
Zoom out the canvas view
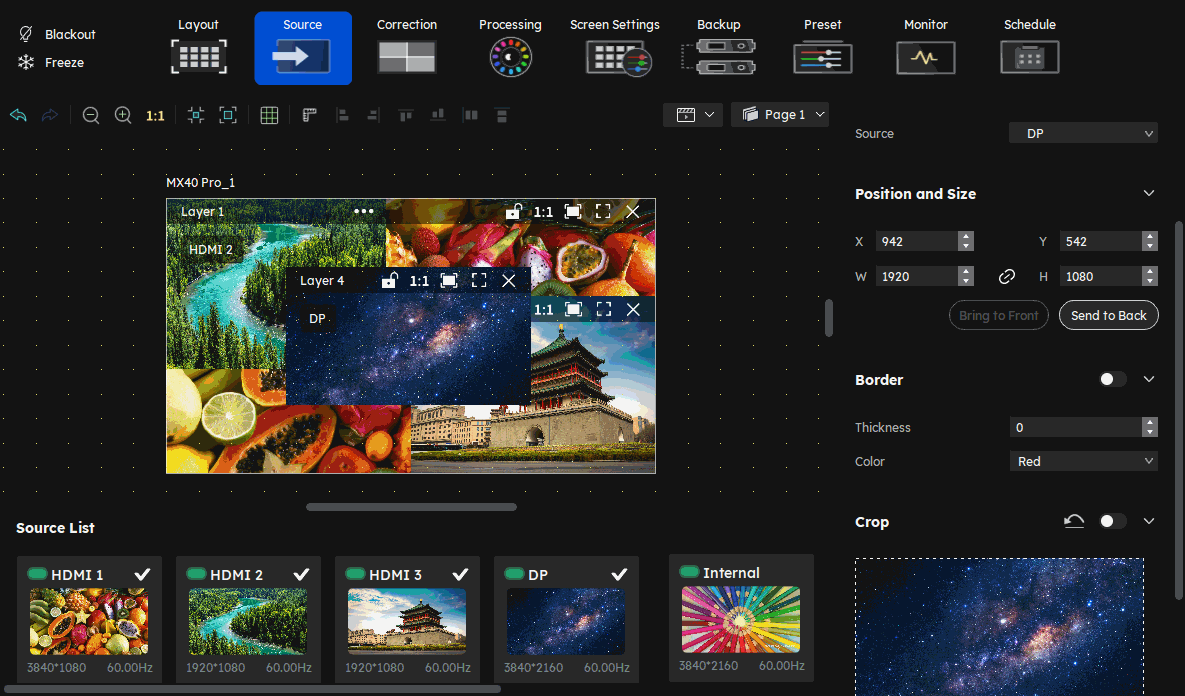91,116
